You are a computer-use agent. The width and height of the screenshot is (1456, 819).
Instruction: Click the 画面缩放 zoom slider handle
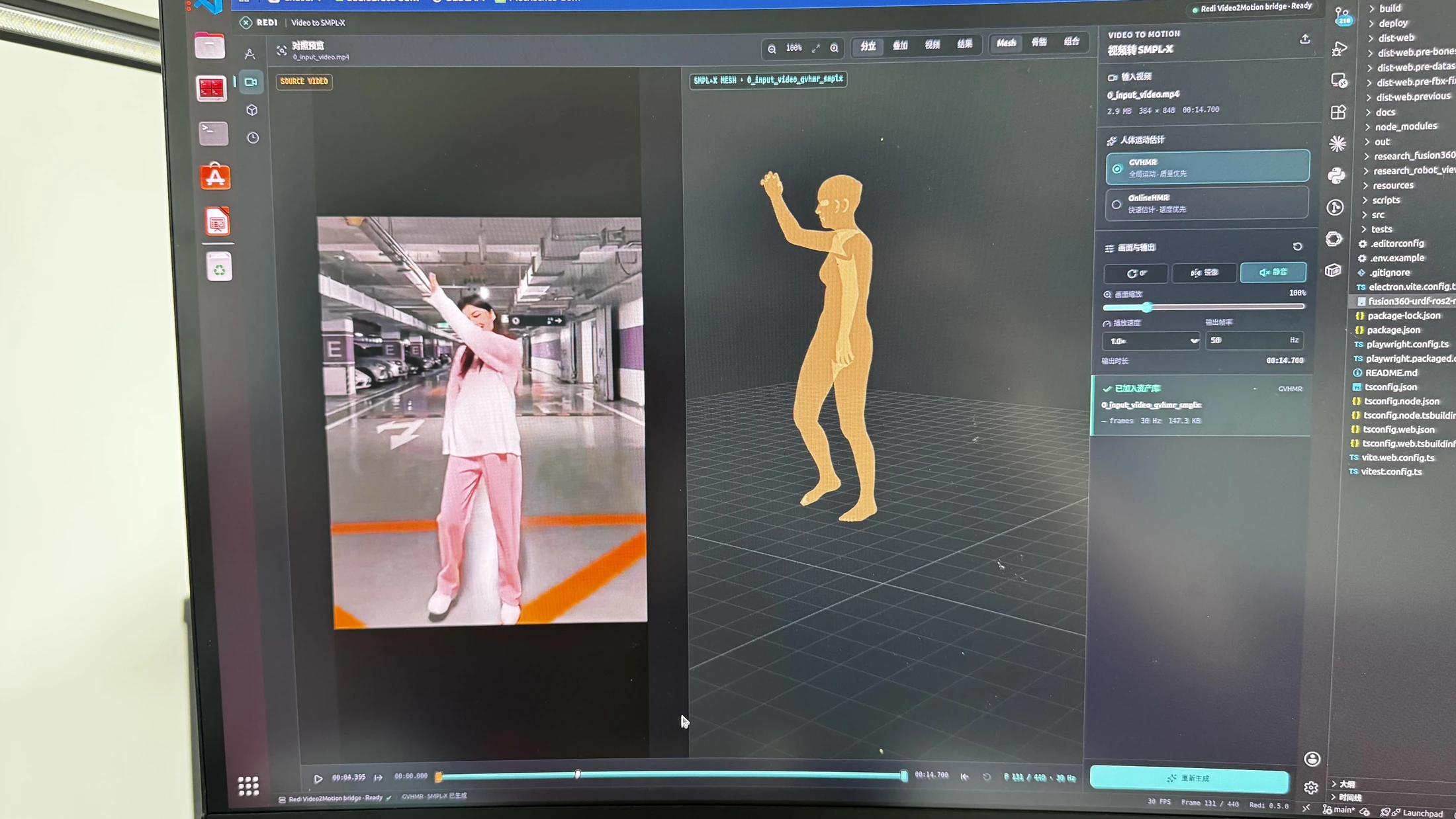(1147, 308)
